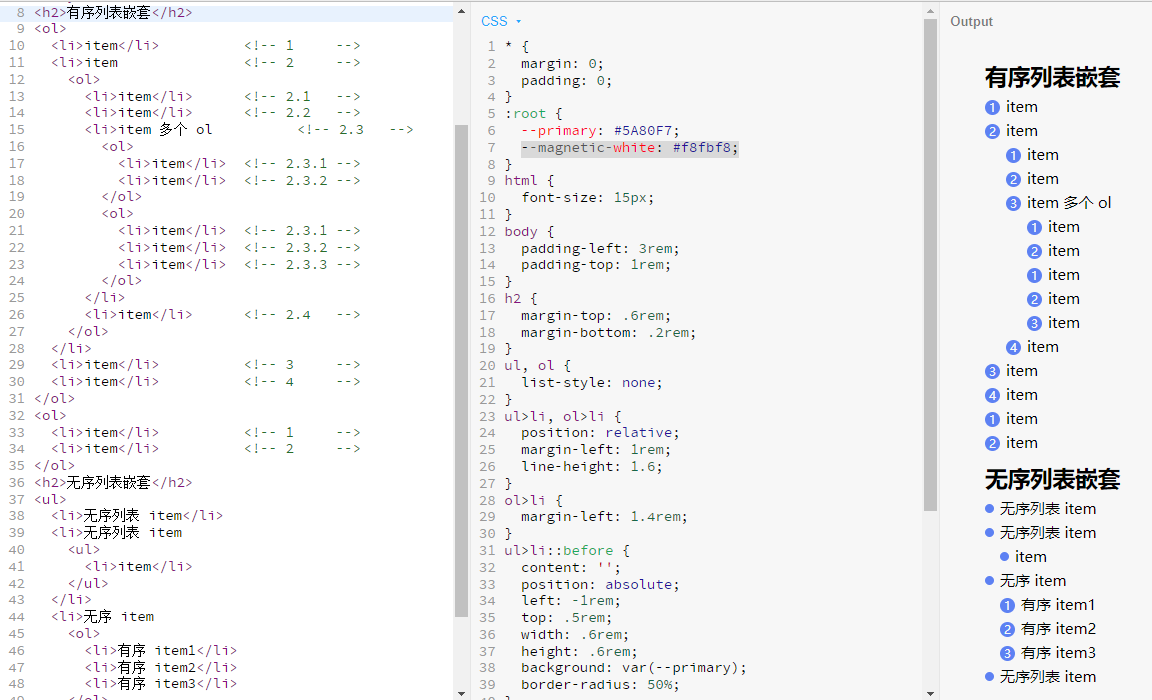1152x700 pixels.
Task: Click round dot bullet beside '无序 item' in Output
Action: click(990, 581)
